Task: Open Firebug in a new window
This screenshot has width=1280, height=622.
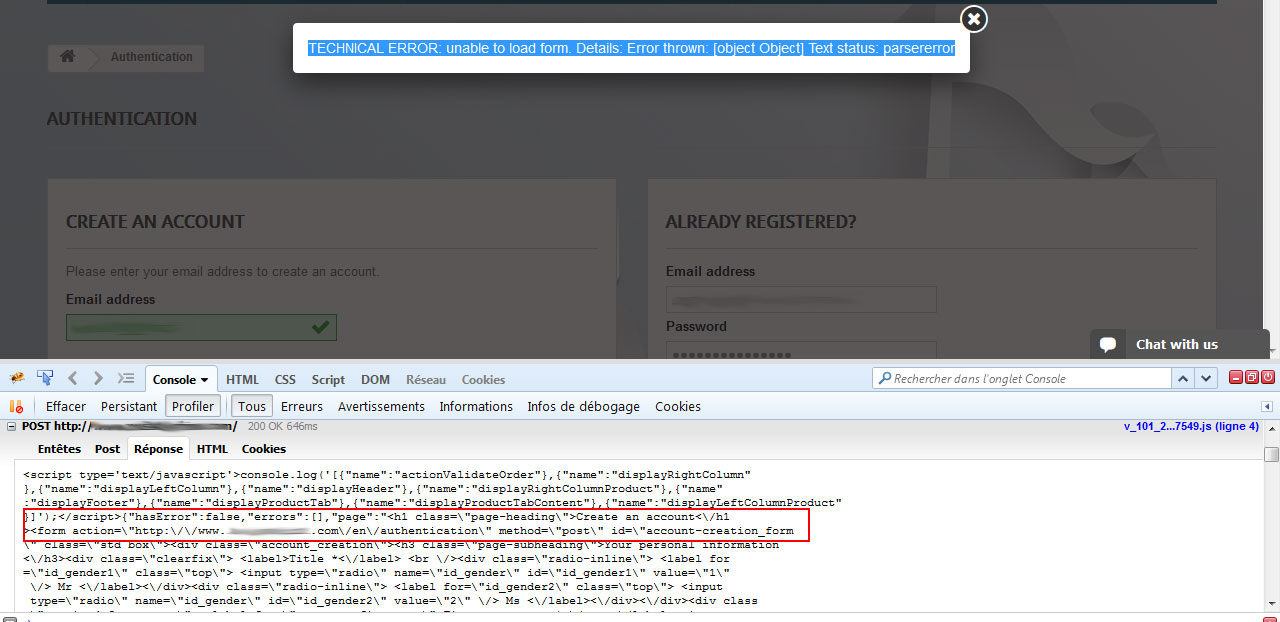Action: (x=1252, y=377)
